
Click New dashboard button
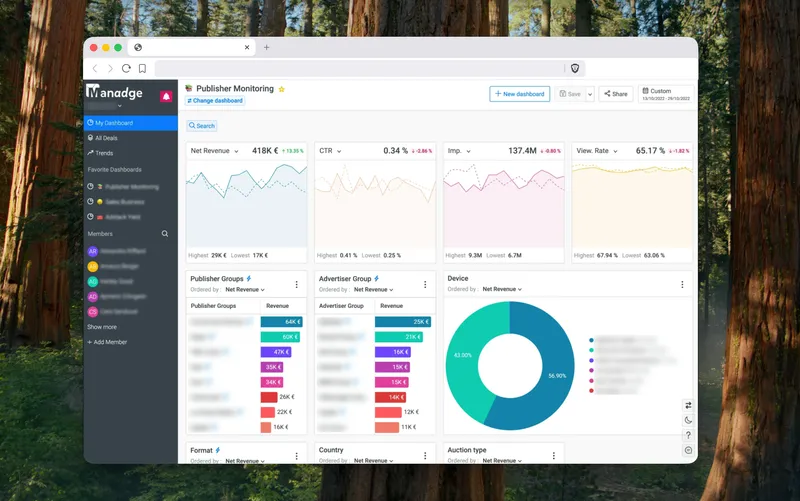519,94
